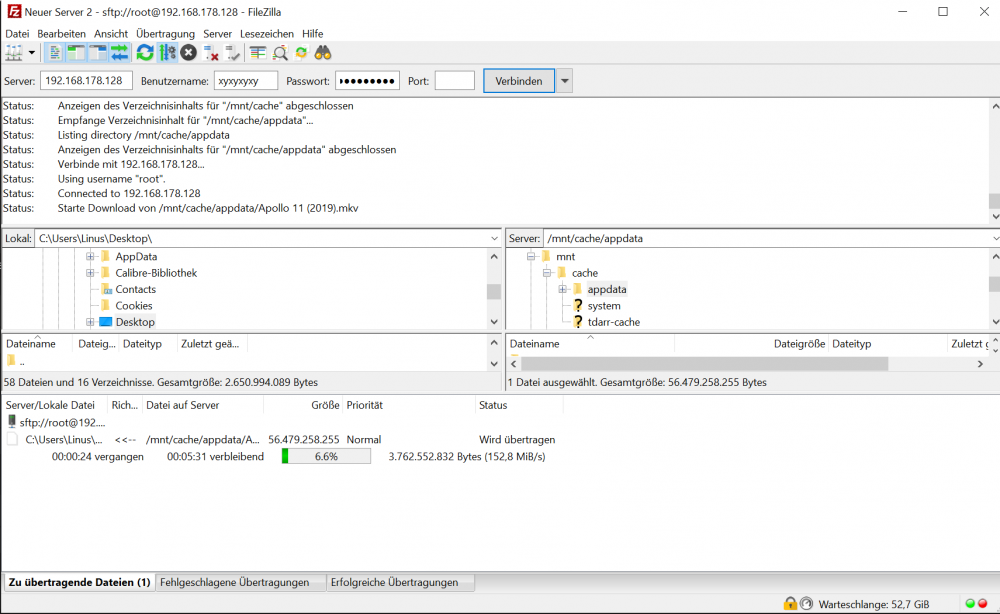Focus the Benutzername input field
Screen dimensions: 1000x614
tap(246, 81)
